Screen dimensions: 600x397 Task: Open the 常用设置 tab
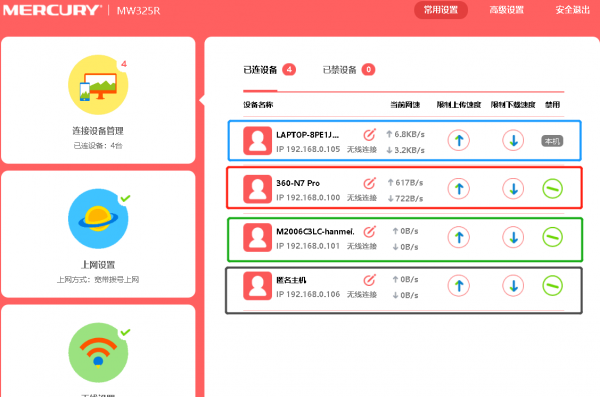(x=441, y=10)
